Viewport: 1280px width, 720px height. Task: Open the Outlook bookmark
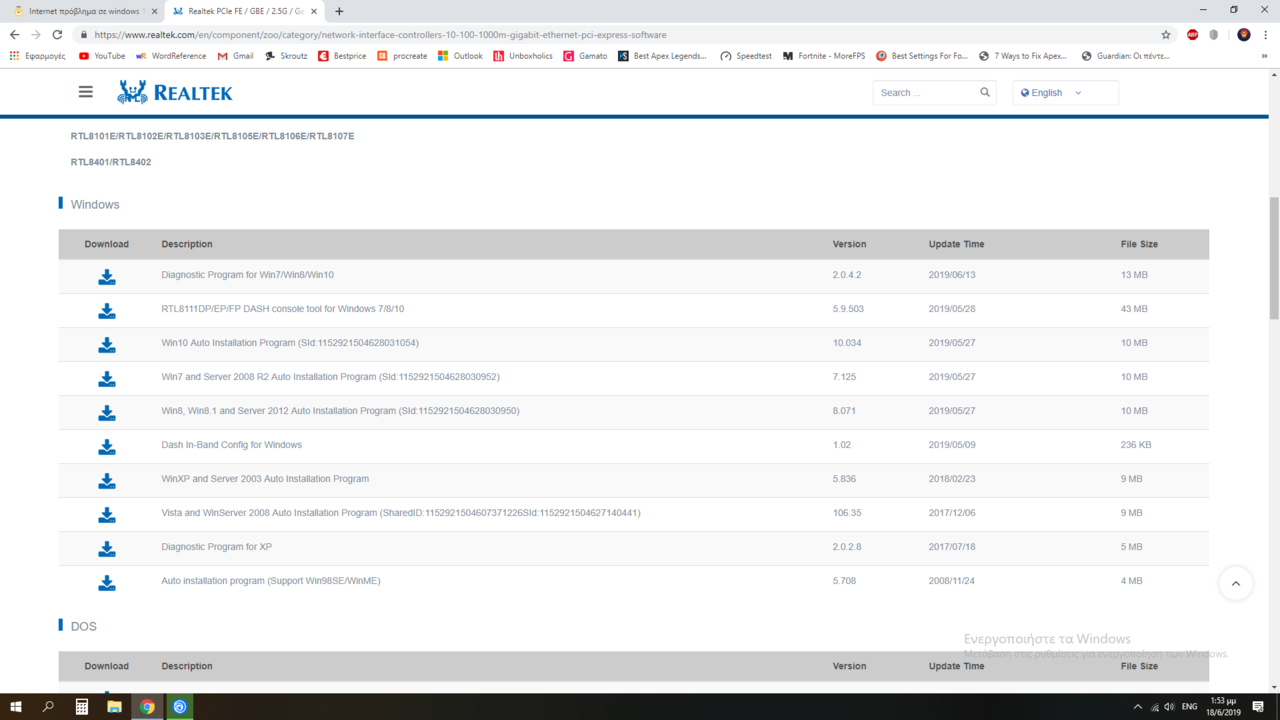(x=460, y=56)
